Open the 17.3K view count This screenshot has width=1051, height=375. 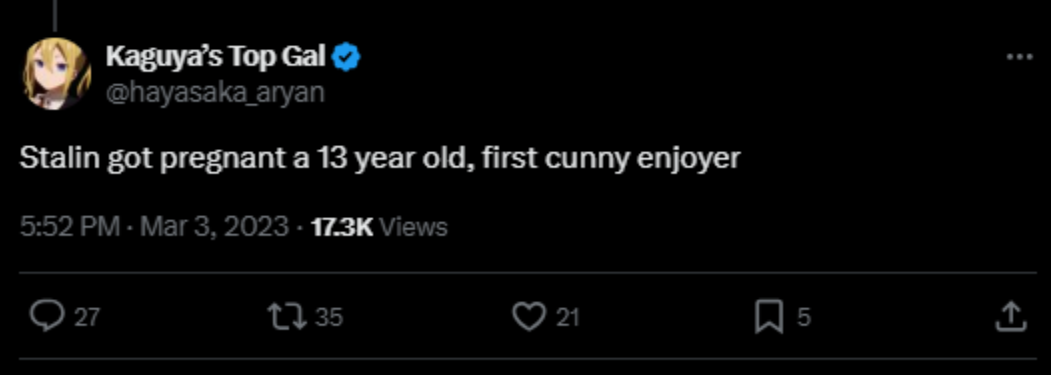click(342, 227)
